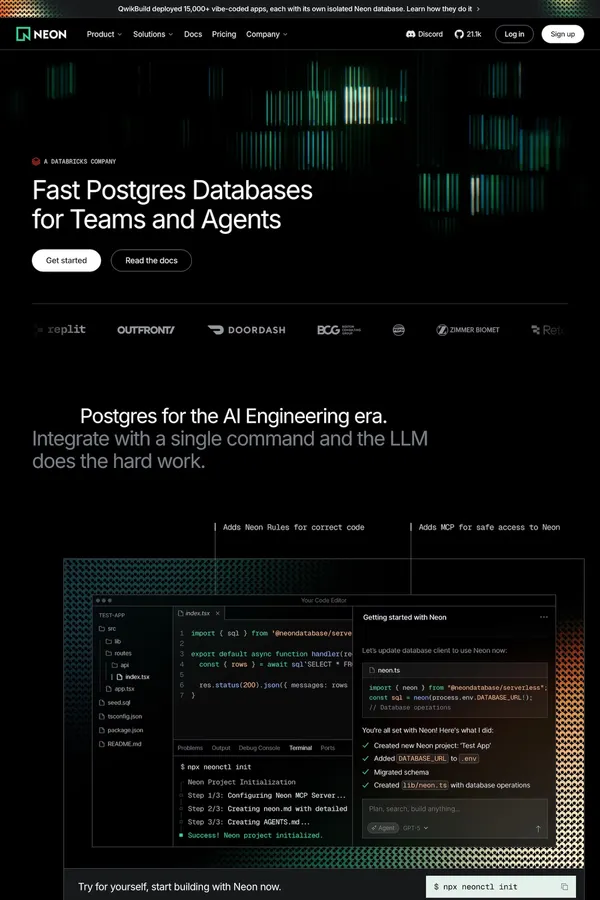Open the GitHub repository with 21.1k stars

pos(467,34)
